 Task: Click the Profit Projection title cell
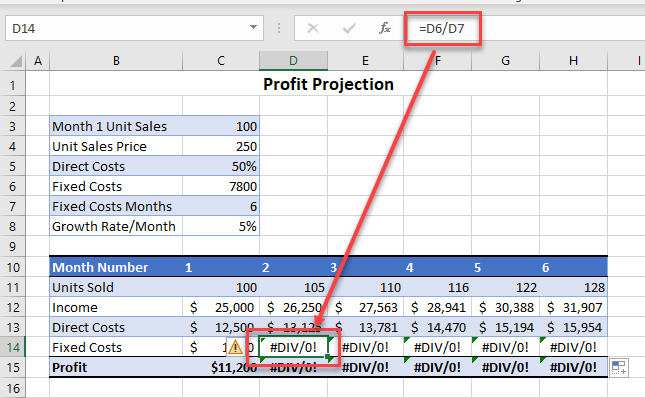328,84
